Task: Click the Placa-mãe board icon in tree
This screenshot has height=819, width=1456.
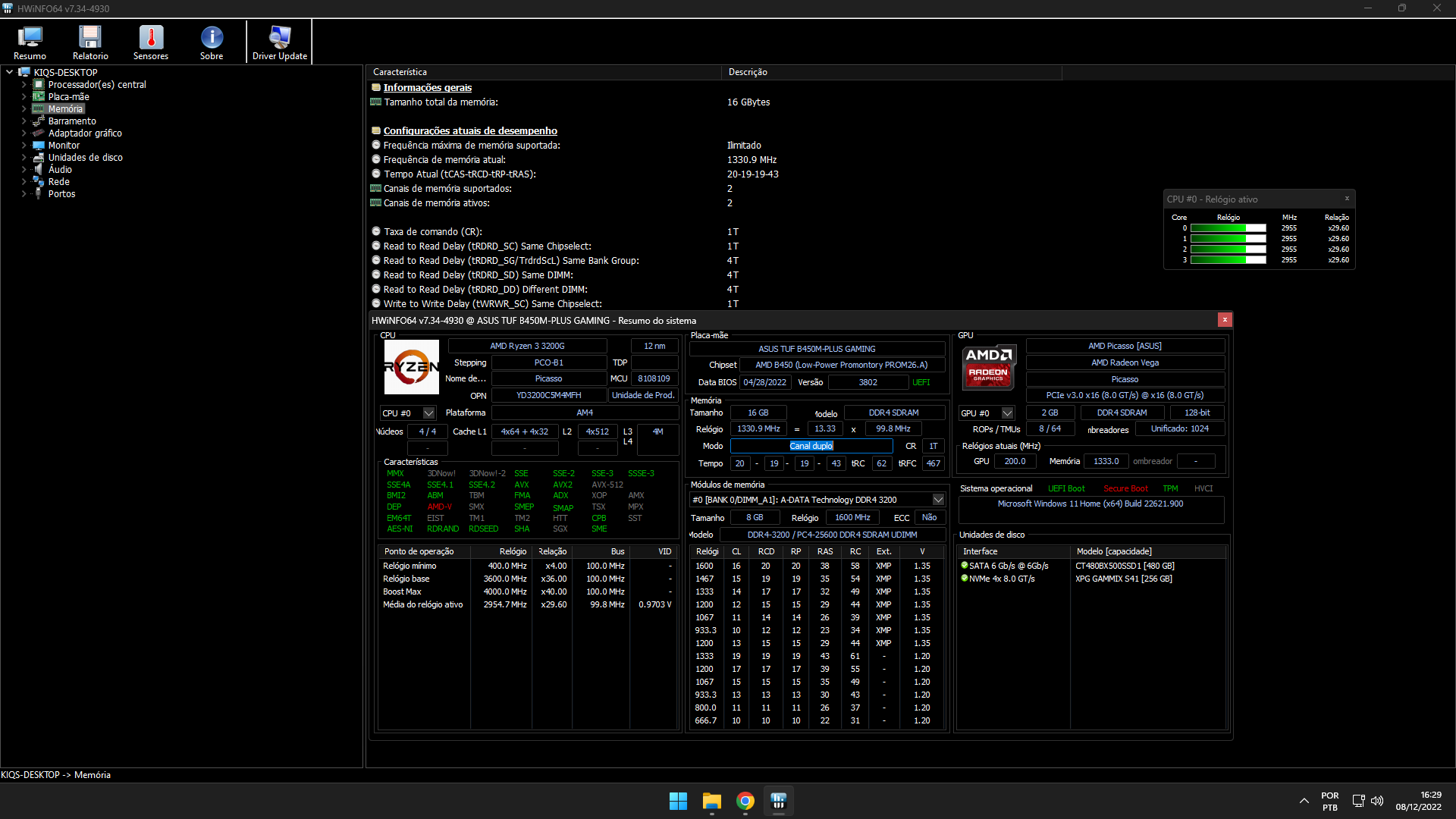Action: click(39, 96)
